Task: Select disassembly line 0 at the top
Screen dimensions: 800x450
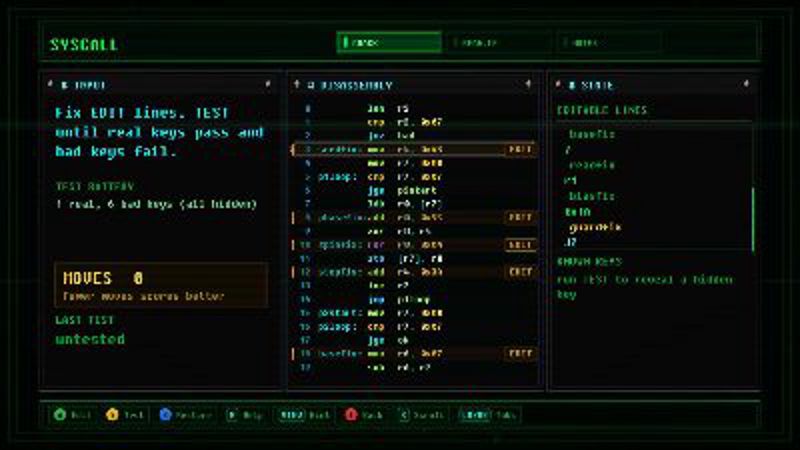Action: (x=414, y=109)
